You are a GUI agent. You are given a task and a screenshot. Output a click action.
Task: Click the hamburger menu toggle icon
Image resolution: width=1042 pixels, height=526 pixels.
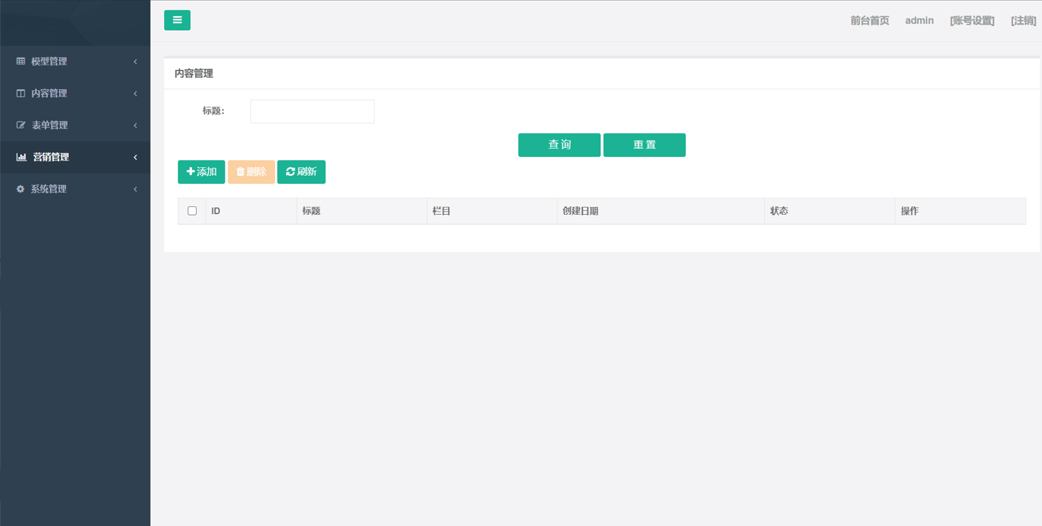click(x=177, y=20)
